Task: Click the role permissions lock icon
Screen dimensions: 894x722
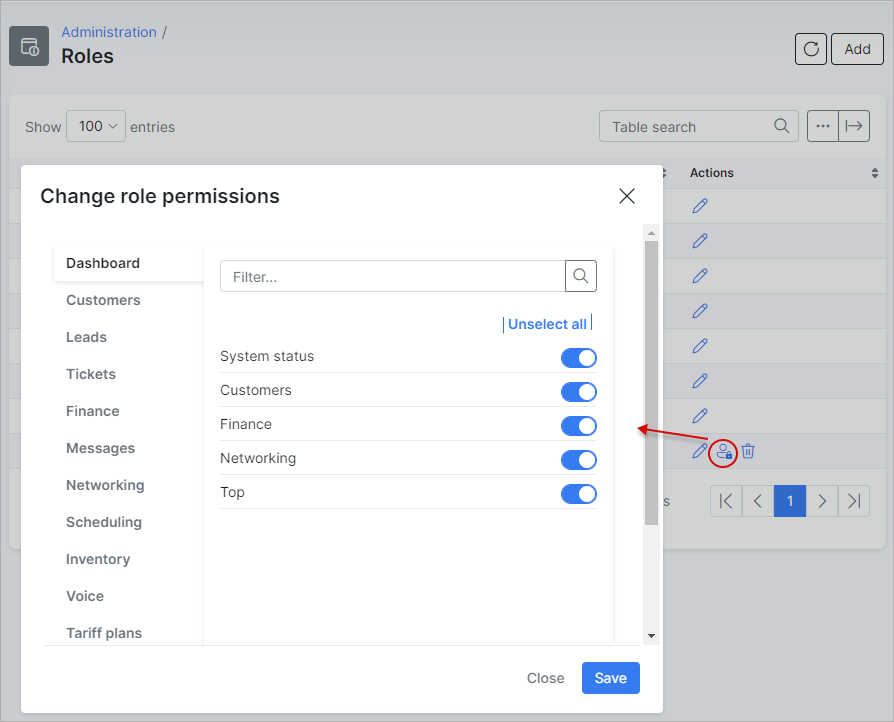Action: [724, 452]
